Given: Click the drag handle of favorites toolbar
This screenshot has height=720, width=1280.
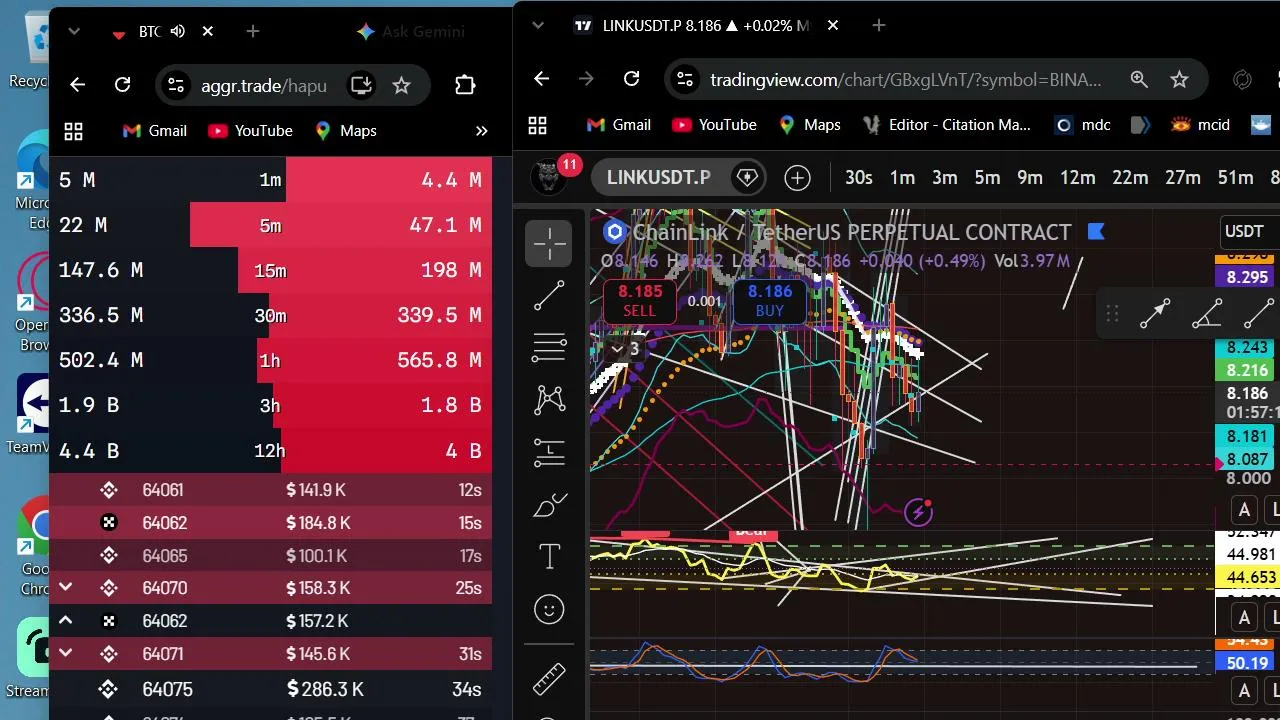Looking at the screenshot, I should point(1112,314).
